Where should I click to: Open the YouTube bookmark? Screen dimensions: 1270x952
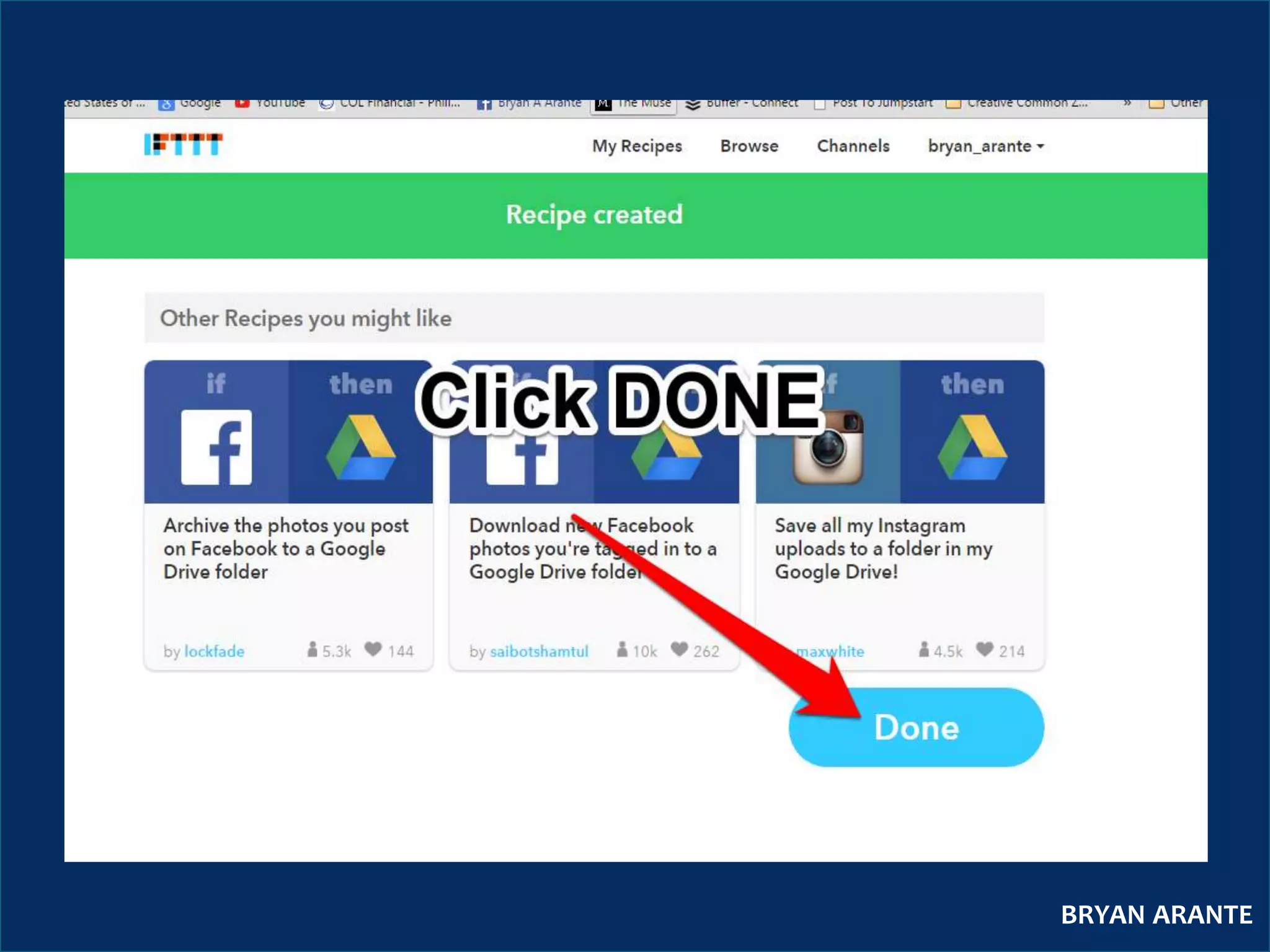(x=270, y=104)
